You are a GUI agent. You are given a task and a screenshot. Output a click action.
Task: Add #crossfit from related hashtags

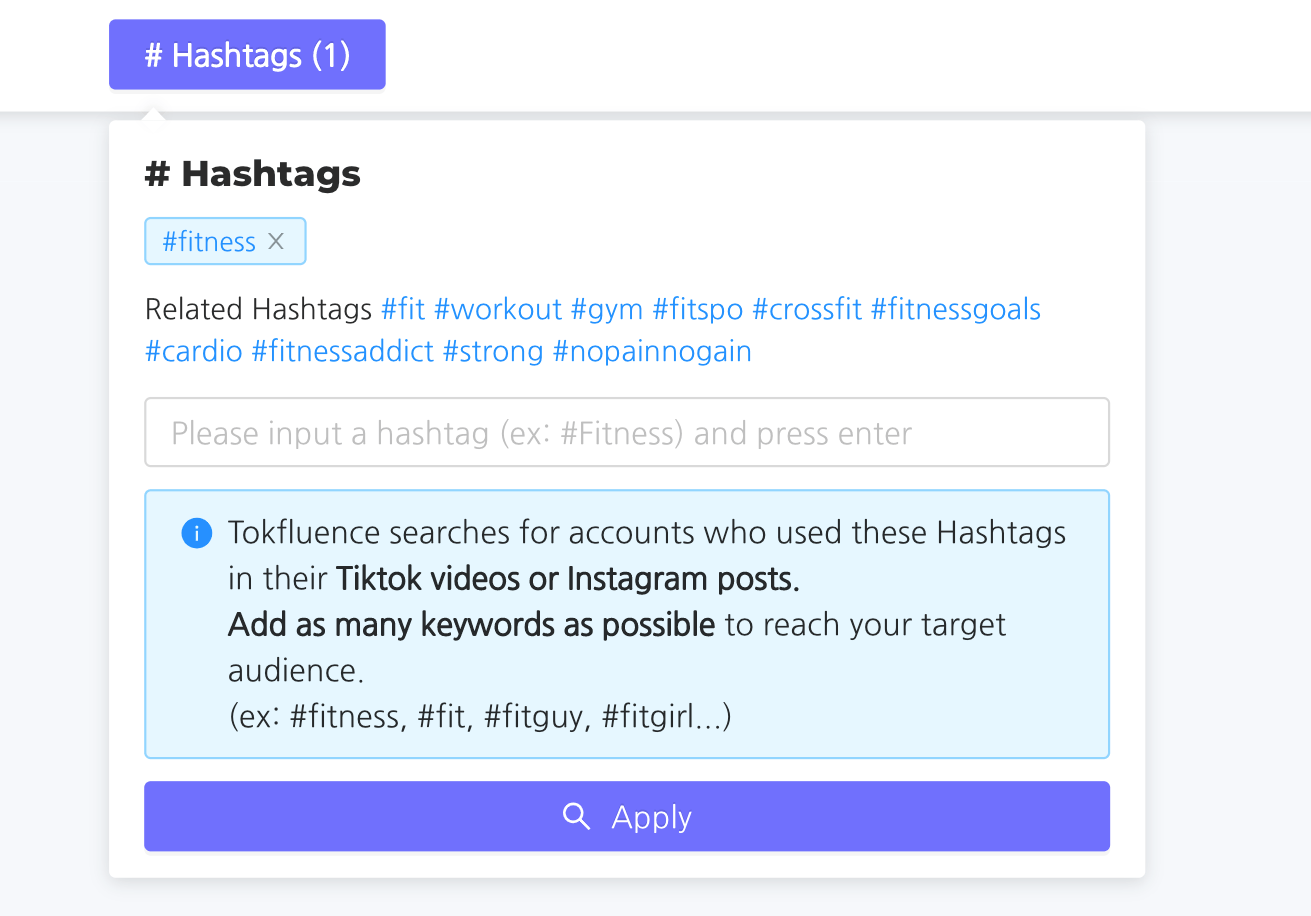point(807,309)
